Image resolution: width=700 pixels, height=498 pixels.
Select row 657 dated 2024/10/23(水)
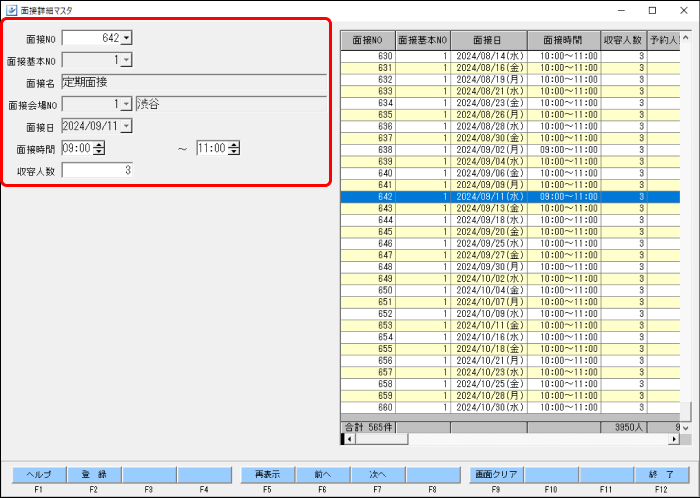pyautogui.click(x=510, y=372)
